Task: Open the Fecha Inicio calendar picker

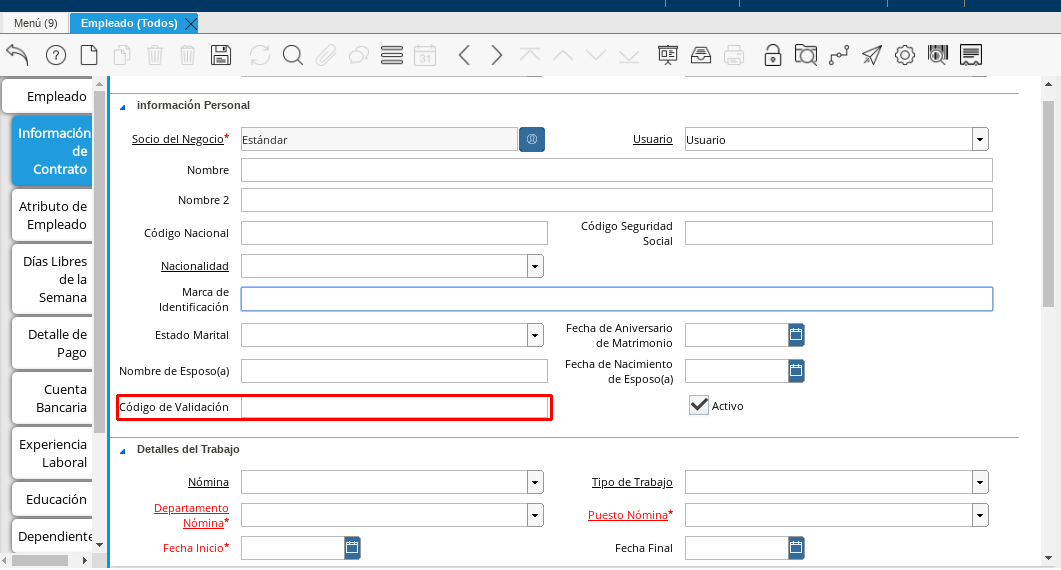Action: pyautogui.click(x=352, y=547)
